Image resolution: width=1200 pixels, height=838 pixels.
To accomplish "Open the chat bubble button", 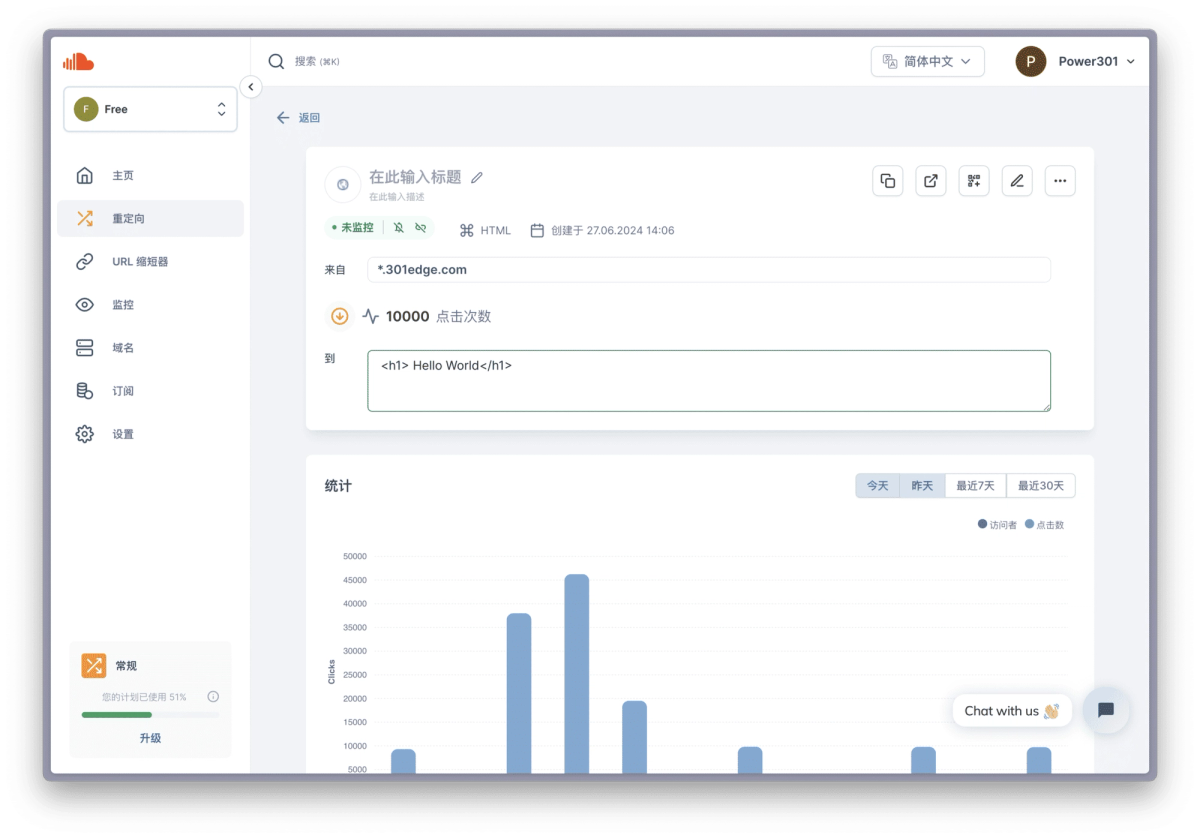I will click(1106, 710).
